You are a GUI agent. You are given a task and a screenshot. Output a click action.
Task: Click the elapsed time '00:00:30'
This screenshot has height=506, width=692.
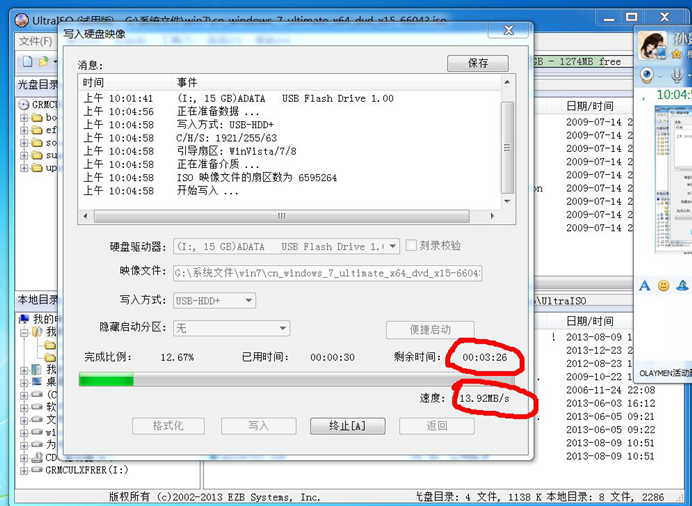coord(332,357)
